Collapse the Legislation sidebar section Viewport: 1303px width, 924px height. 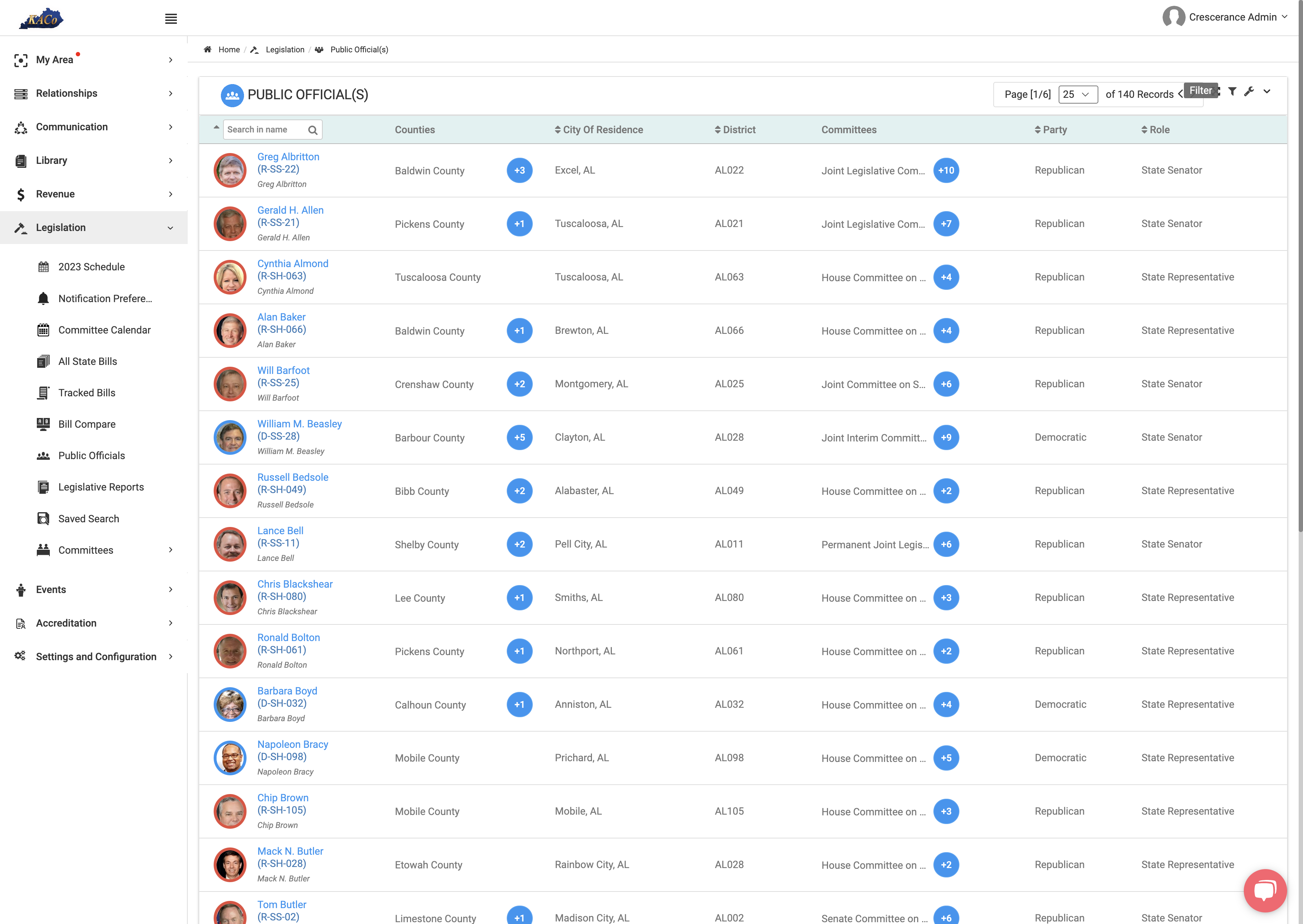point(94,228)
